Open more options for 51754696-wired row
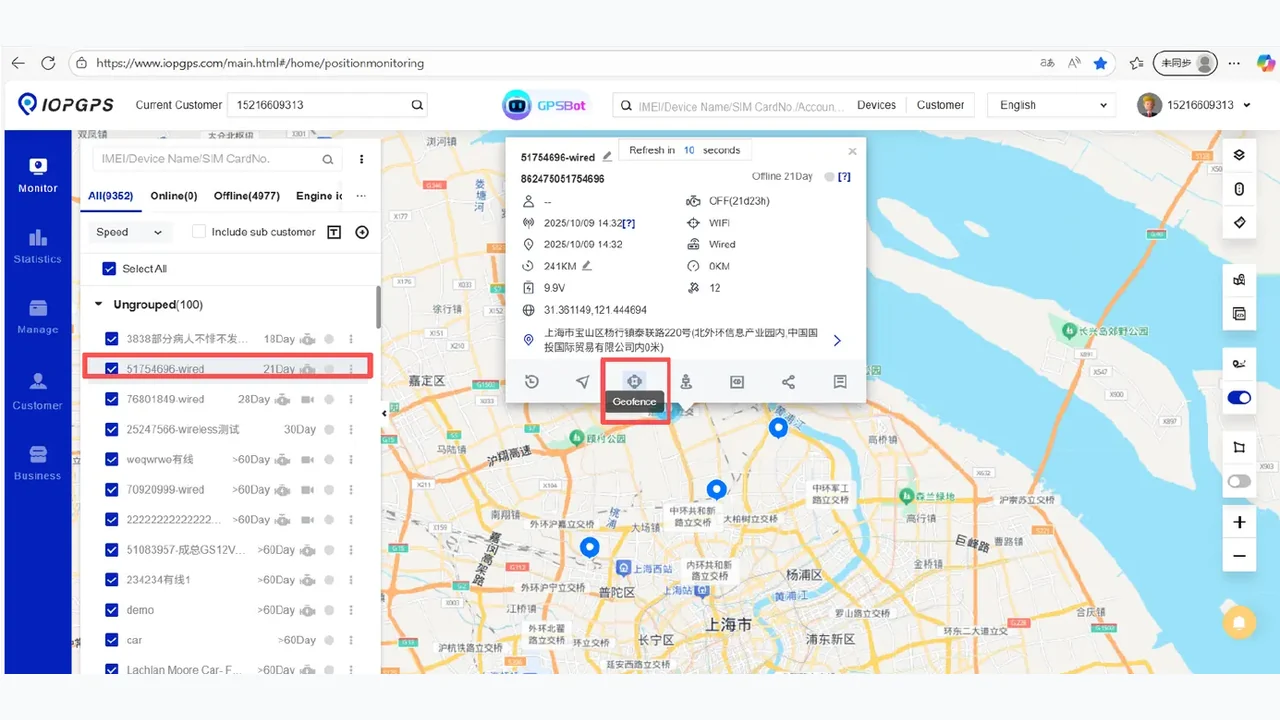1280x720 pixels. (x=351, y=369)
